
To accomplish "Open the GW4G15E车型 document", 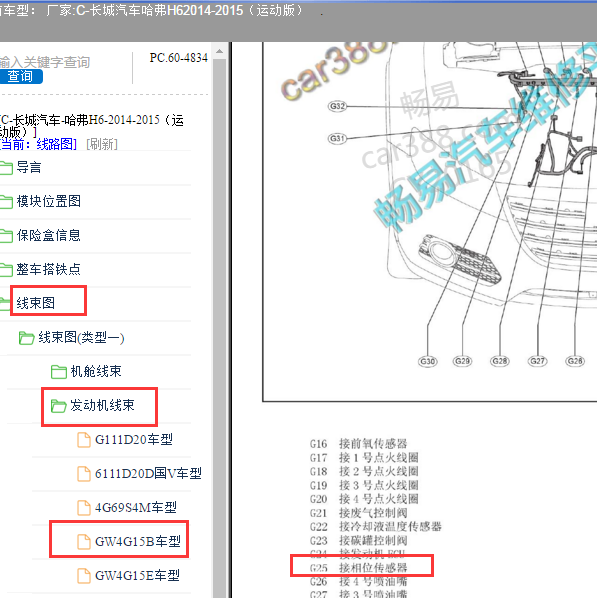I will pyautogui.click(x=137, y=575).
